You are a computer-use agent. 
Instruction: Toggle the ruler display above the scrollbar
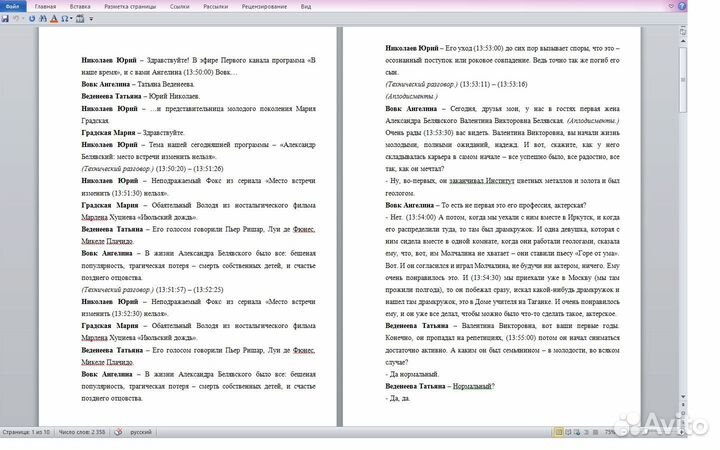(683, 31)
